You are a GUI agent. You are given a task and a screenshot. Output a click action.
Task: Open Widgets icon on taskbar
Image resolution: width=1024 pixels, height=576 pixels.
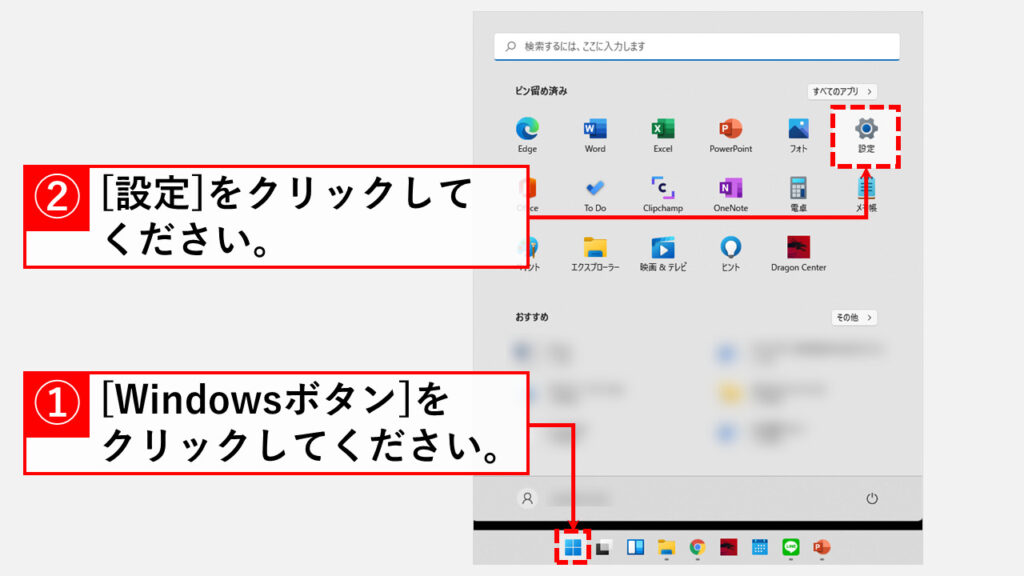point(635,547)
